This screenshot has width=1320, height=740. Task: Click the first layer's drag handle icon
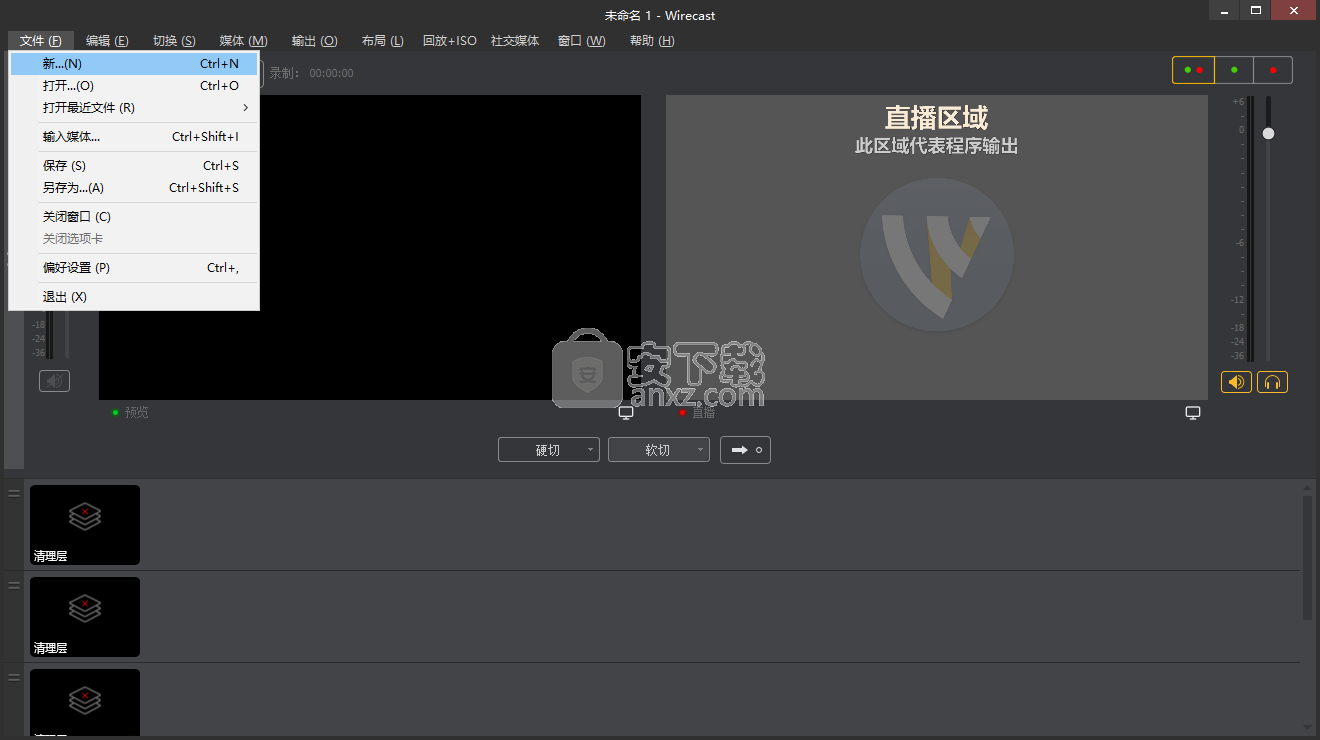[x=14, y=493]
